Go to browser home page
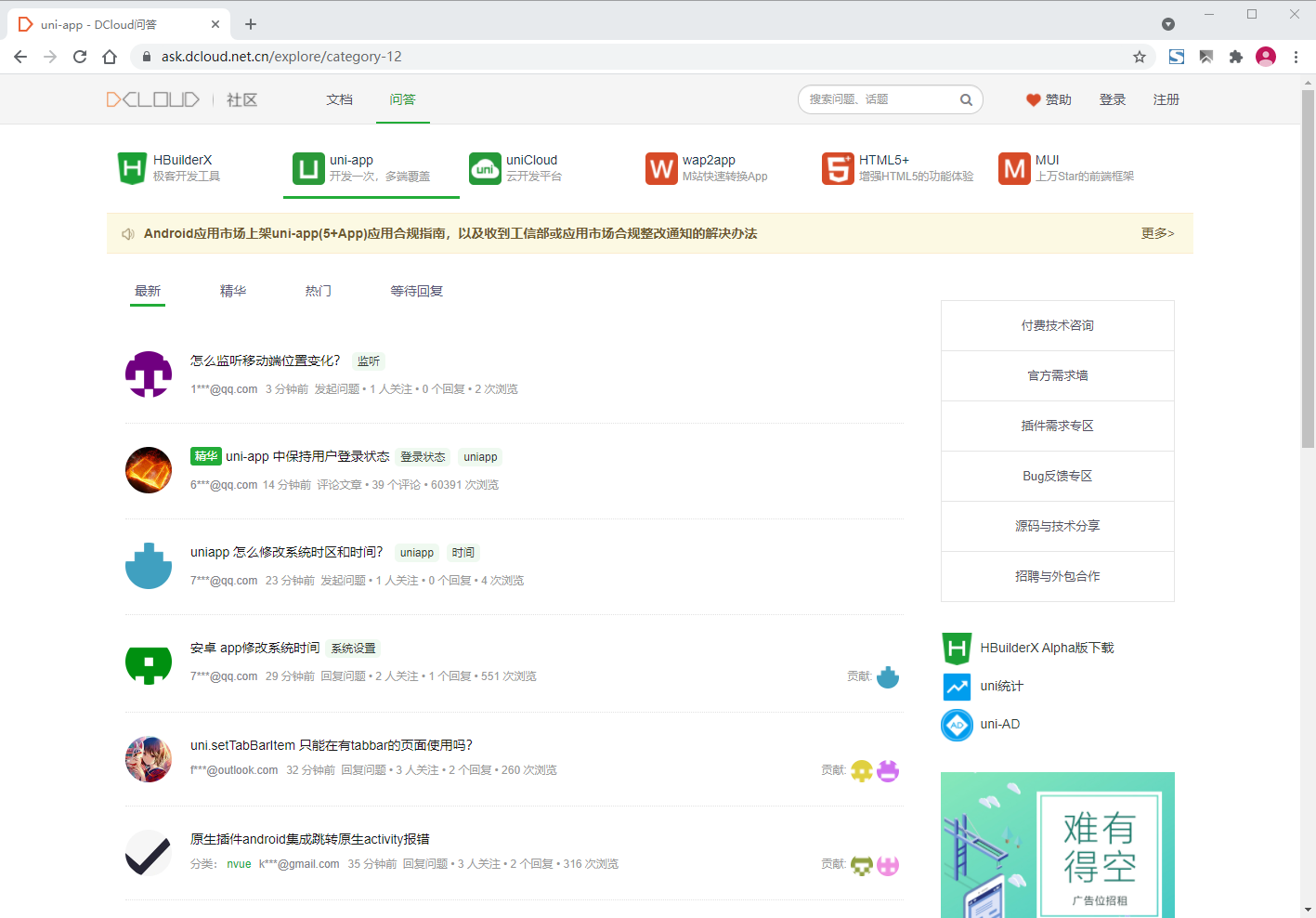The height and width of the screenshot is (918, 1316). pyautogui.click(x=110, y=57)
